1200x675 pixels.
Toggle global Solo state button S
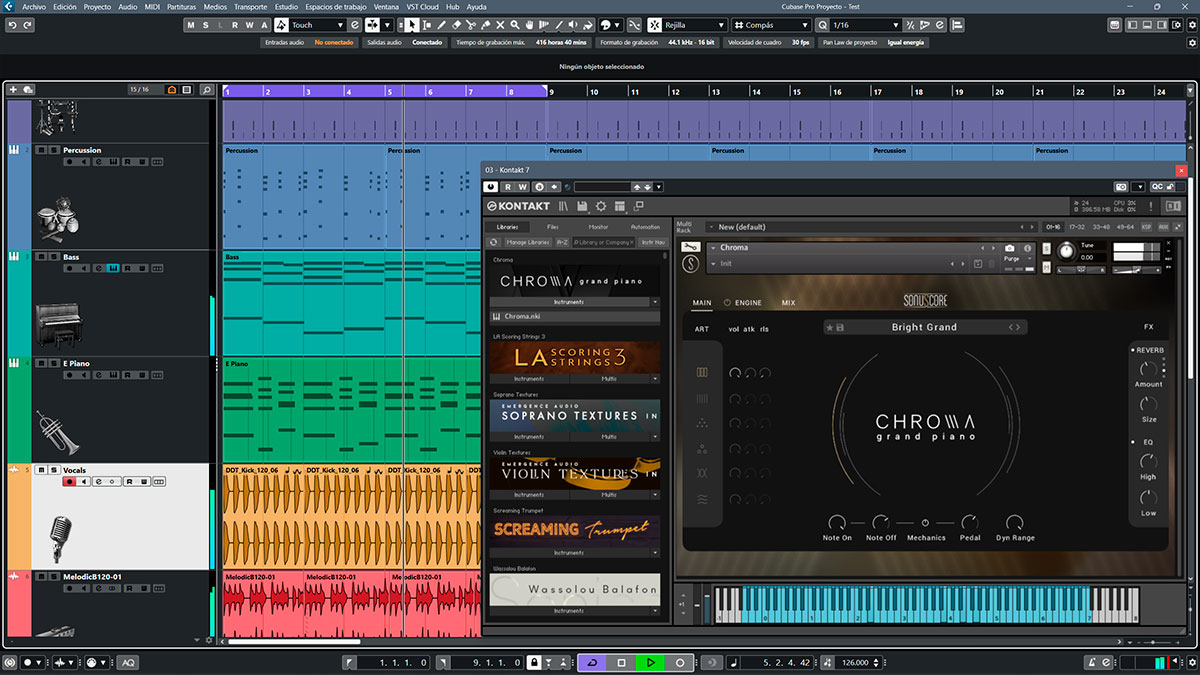pyautogui.click(x=206, y=24)
